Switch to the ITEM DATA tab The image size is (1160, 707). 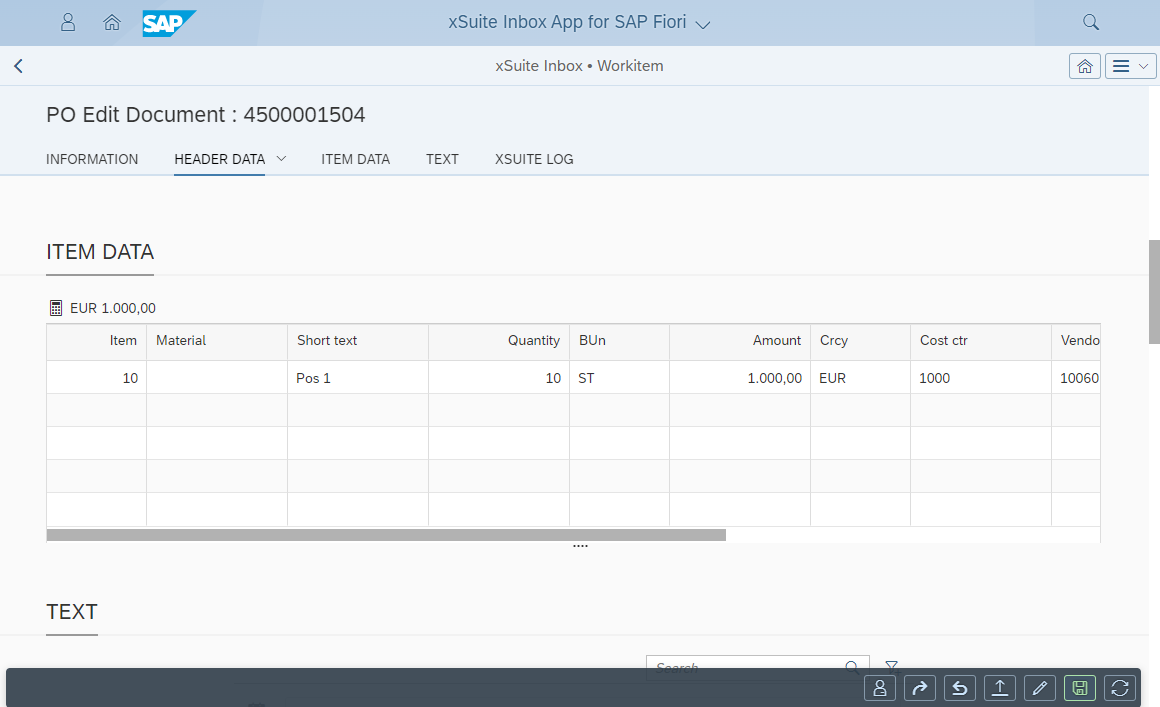pyautogui.click(x=355, y=159)
